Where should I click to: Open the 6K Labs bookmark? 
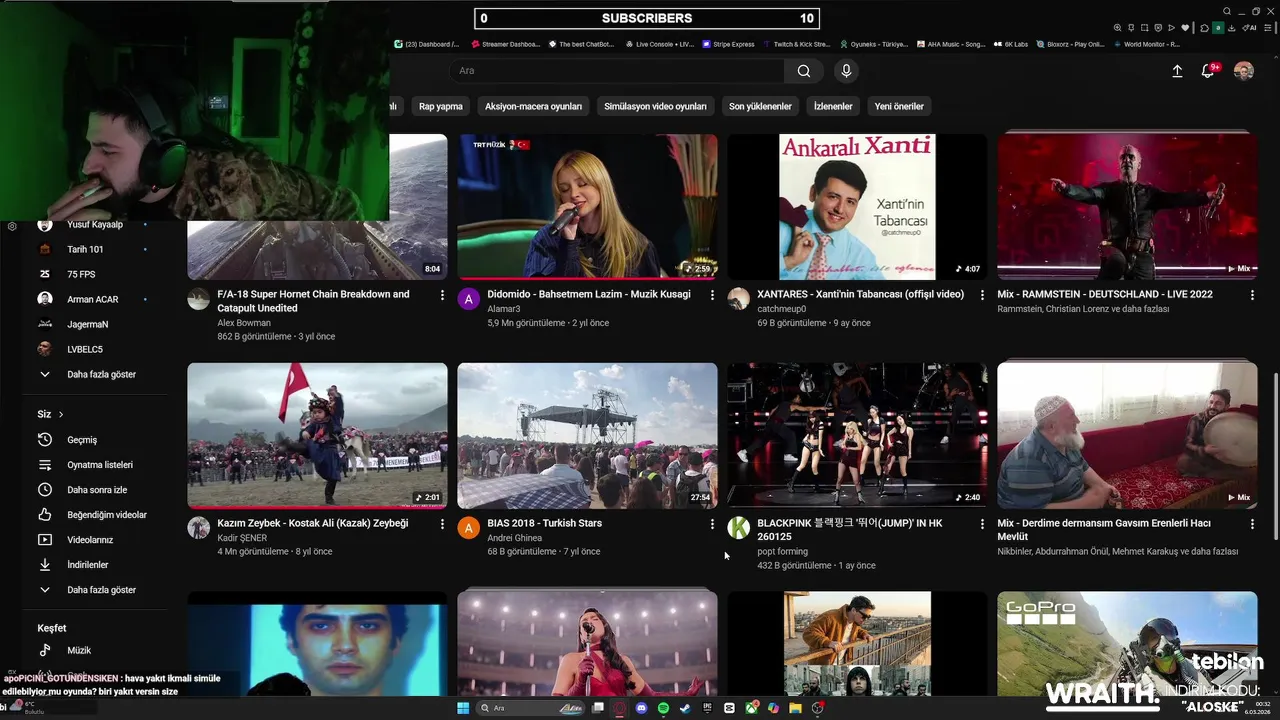coord(1010,44)
